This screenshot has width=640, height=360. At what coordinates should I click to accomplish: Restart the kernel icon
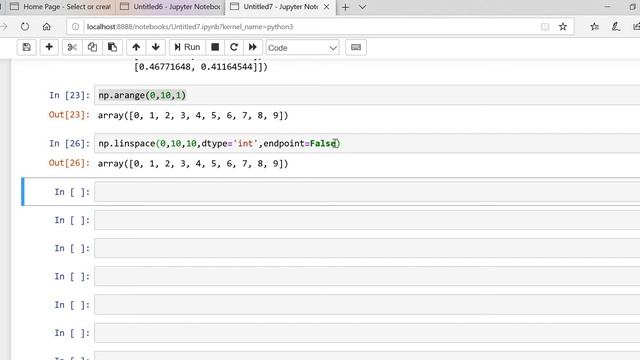point(234,47)
